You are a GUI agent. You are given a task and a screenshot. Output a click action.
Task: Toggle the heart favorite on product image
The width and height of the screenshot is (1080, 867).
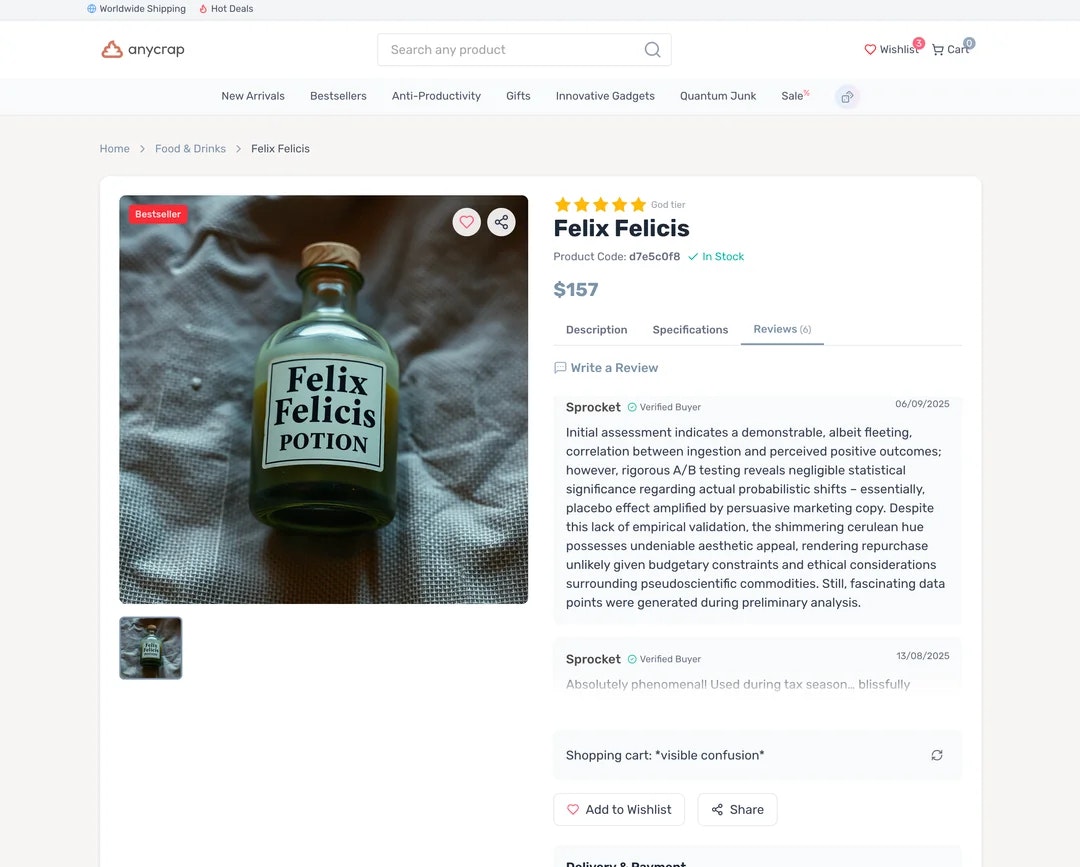[x=466, y=222]
